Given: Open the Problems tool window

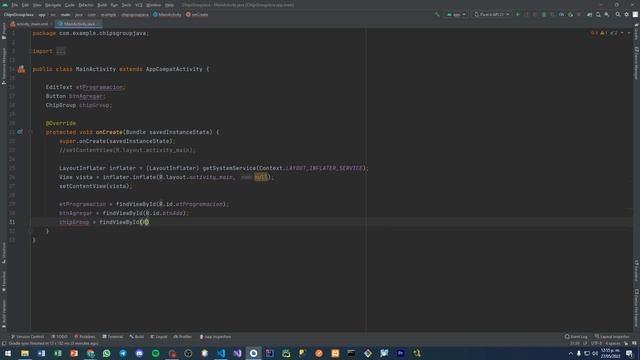Looking at the screenshot, I should 85,337.
